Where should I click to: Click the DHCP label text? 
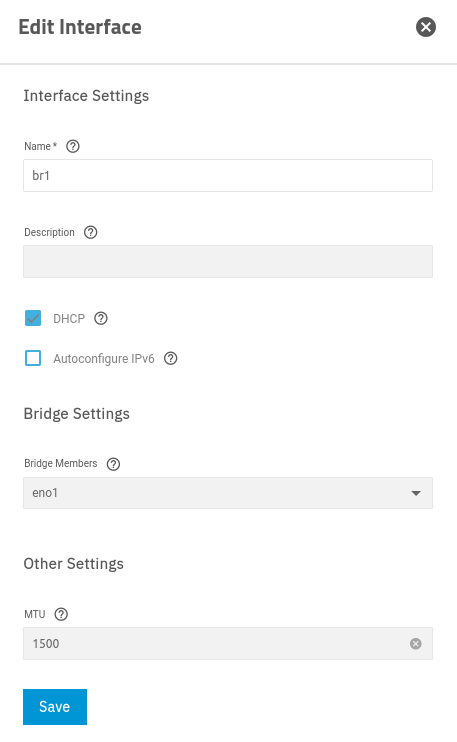point(69,319)
